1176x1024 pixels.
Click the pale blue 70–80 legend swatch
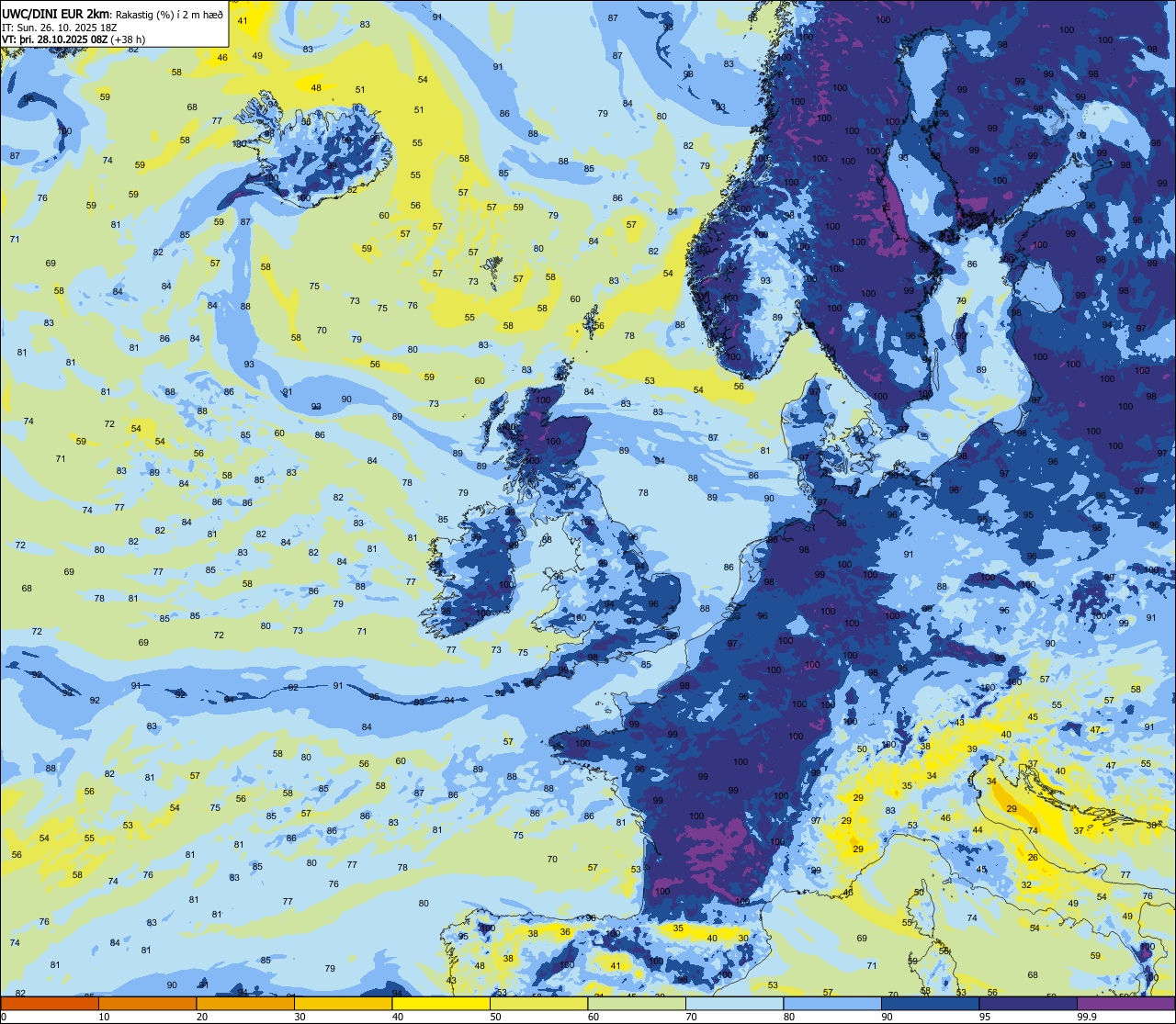tap(734, 1004)
